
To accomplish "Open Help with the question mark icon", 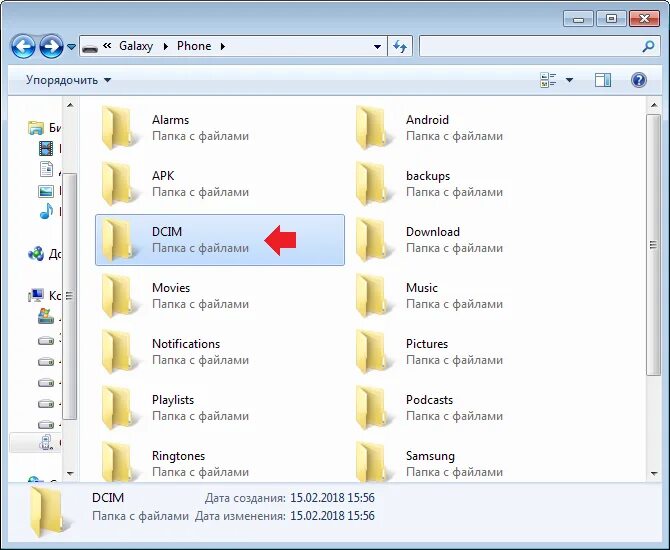I will (x=638, y=80).
